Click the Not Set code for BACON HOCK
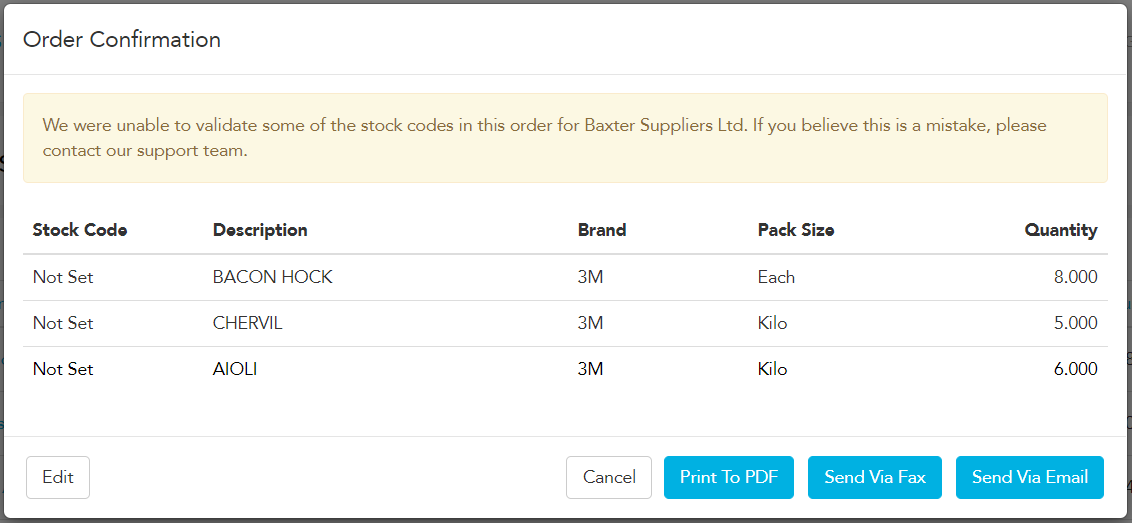 pos(64,277)
